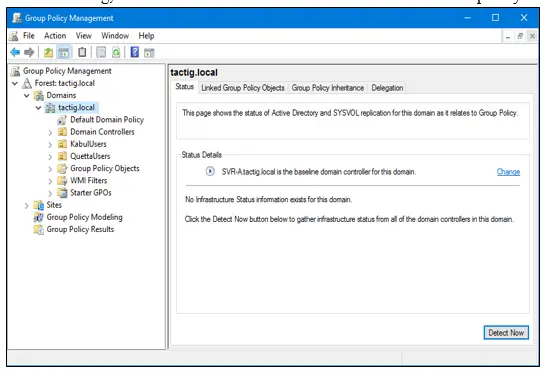Screen dimensions: 546x371
Task: Switch to Group Policy Inheritance tab
Action: pyautogui.click(x=328, y=88)
